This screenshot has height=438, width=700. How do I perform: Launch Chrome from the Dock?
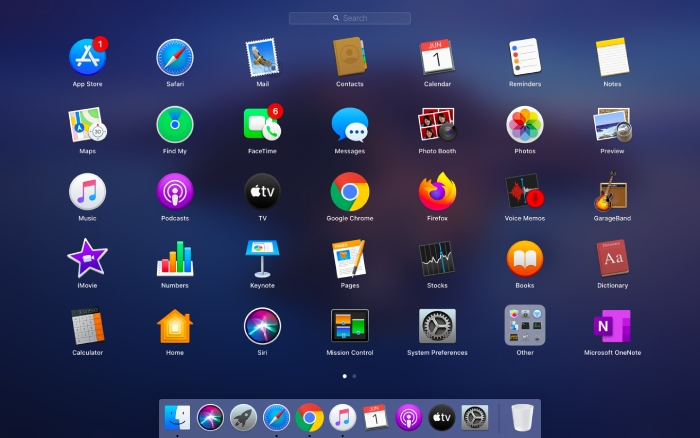309,418
